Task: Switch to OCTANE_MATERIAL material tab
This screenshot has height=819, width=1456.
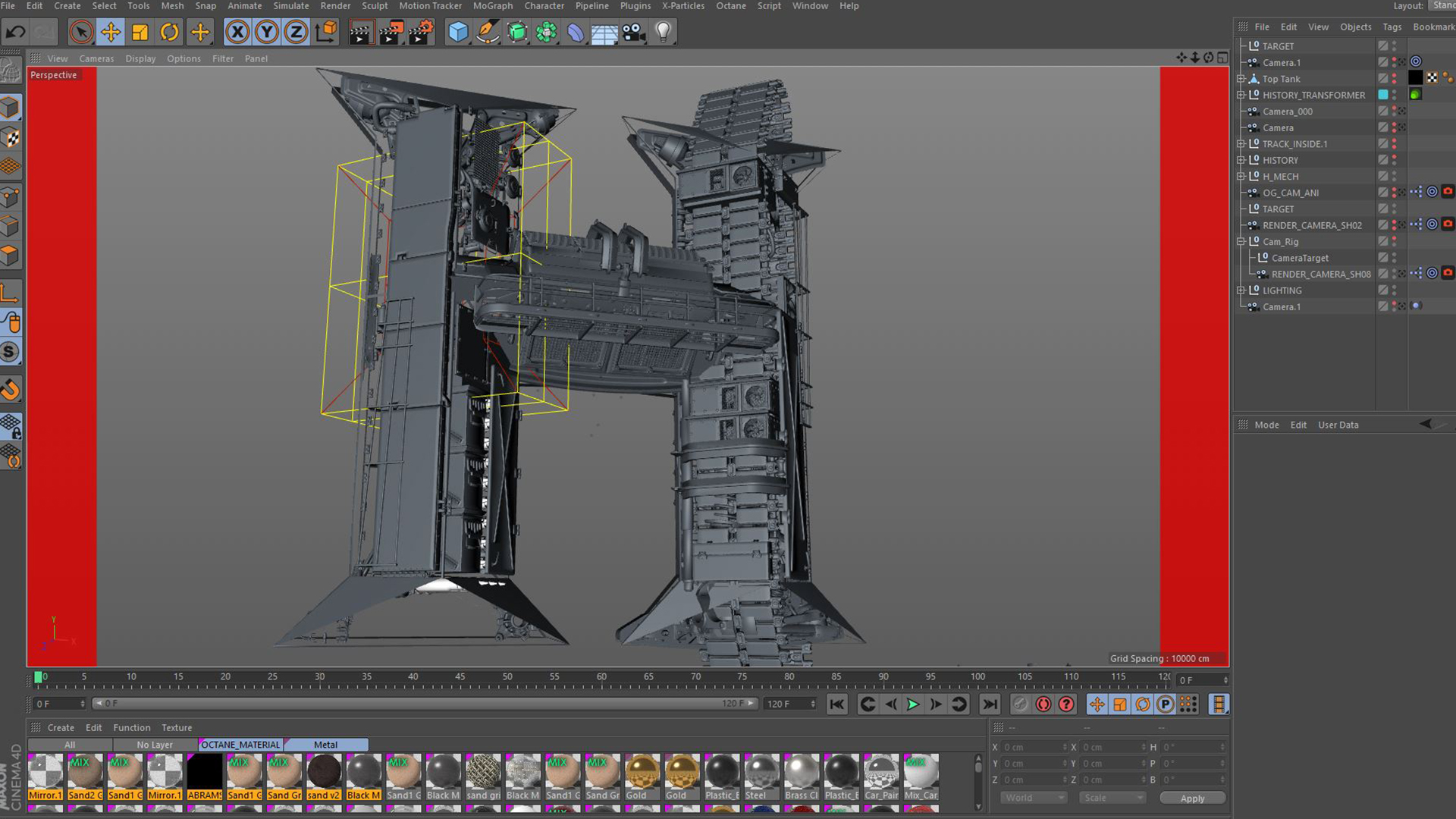Action: pos(240,745)
